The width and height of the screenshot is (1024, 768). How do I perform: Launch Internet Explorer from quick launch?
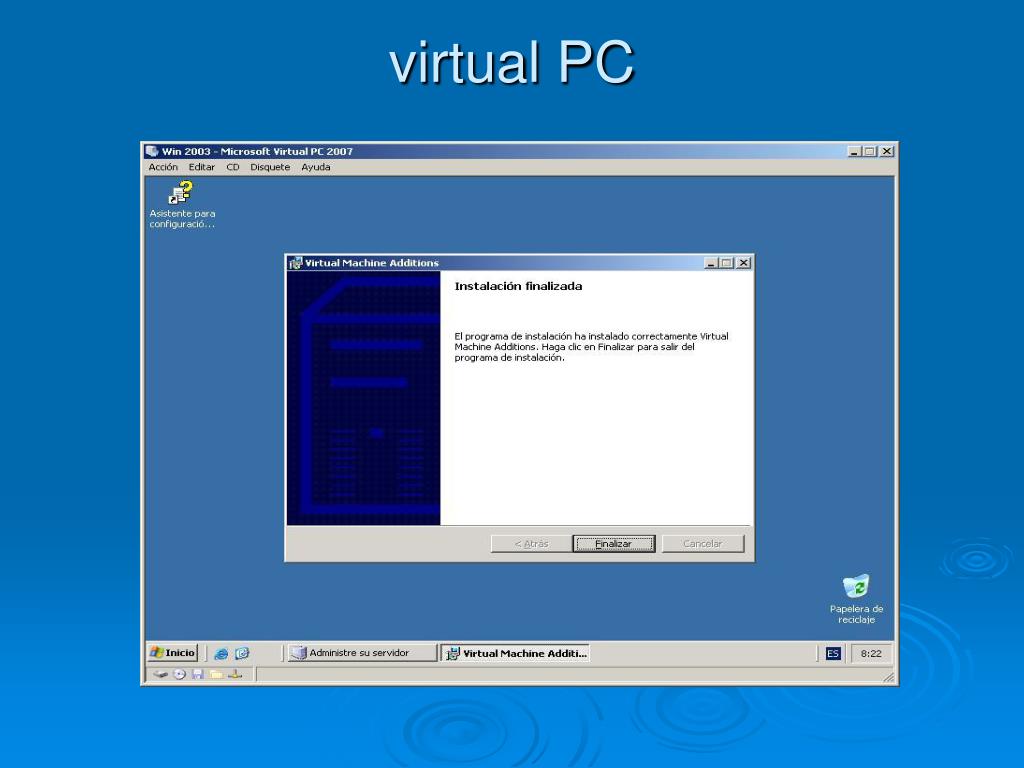(x=221, y=653)
